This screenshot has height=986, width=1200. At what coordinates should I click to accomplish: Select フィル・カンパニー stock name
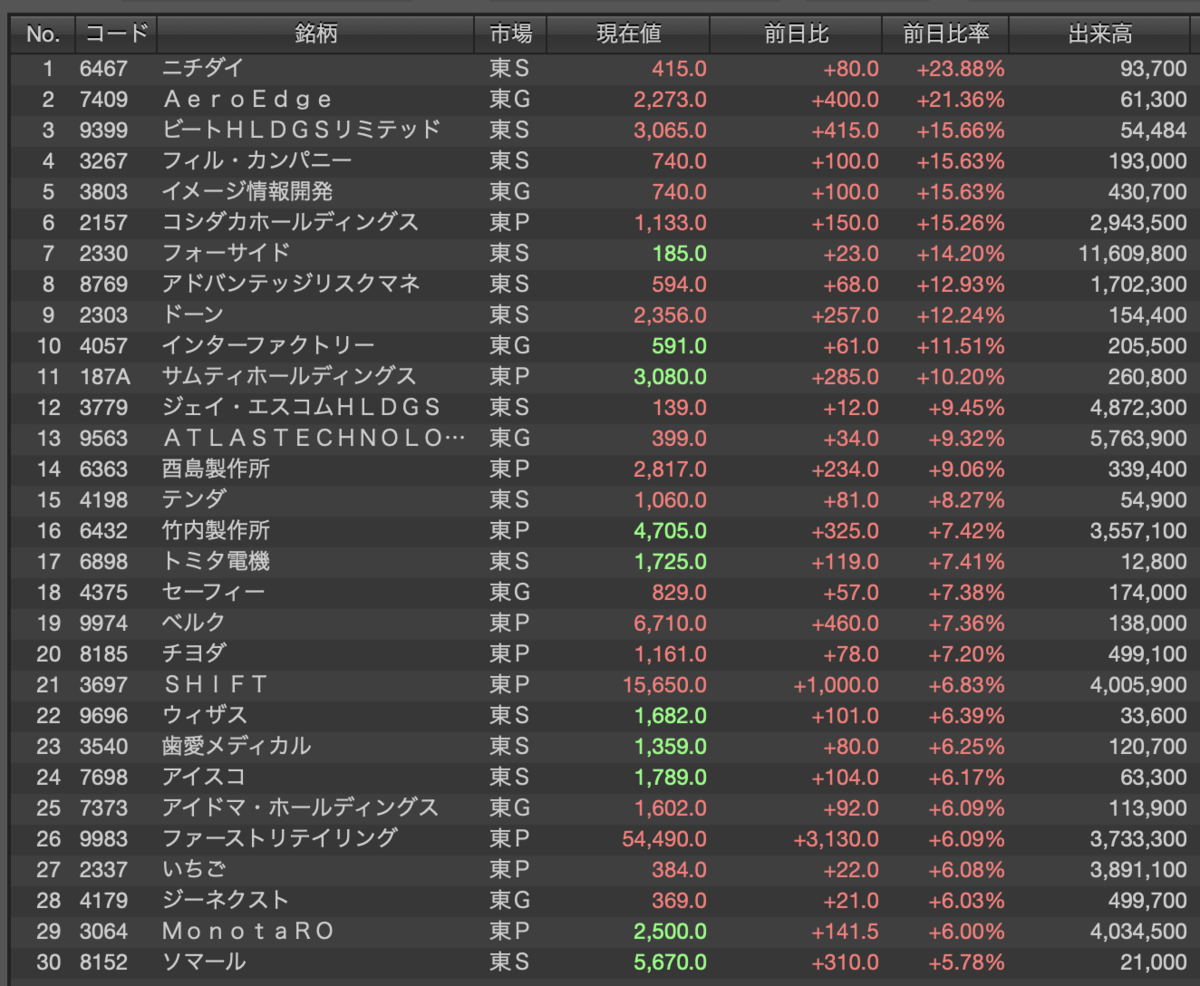pos(257,161)
